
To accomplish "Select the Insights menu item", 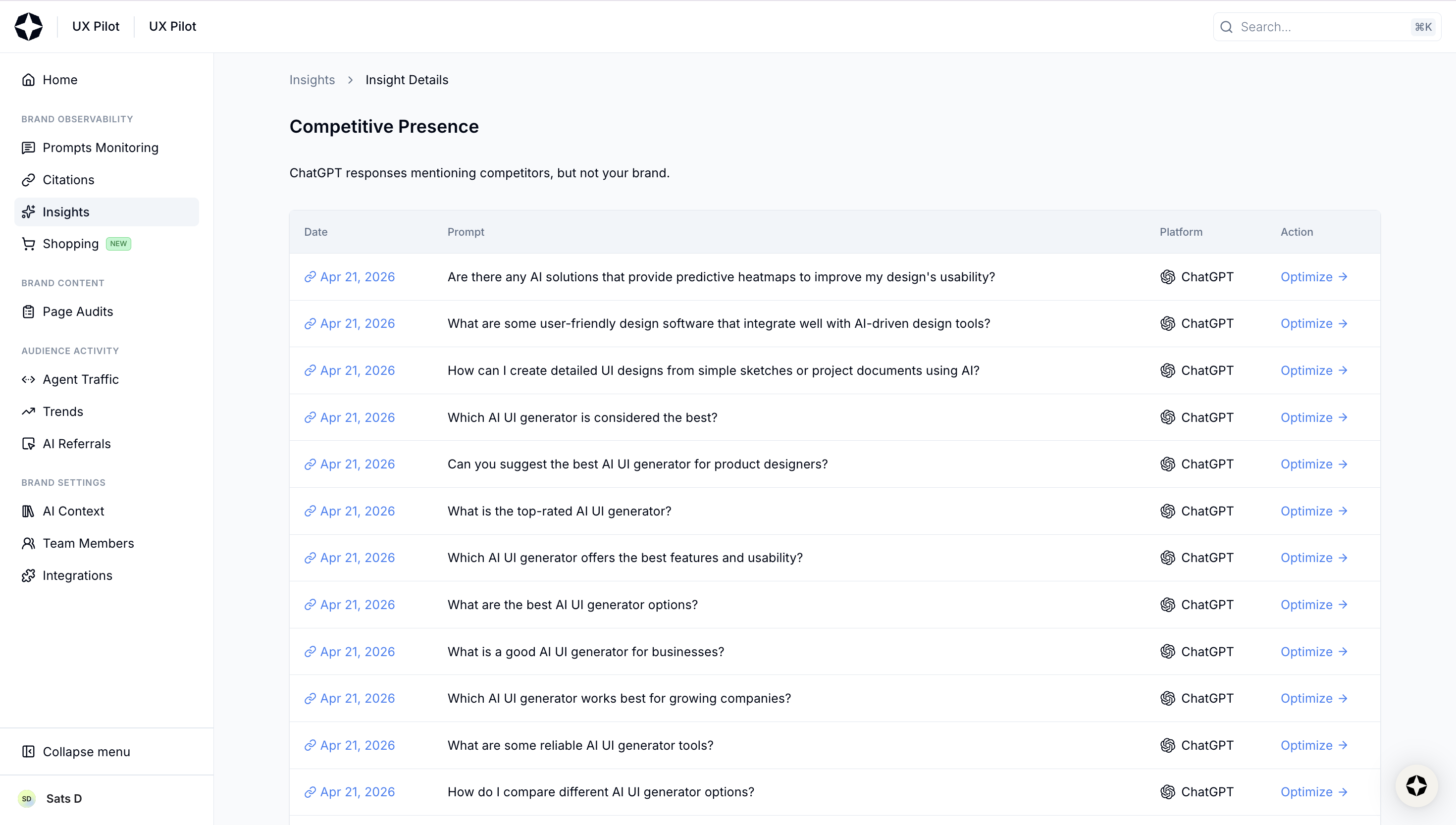I will pos(66,212).
